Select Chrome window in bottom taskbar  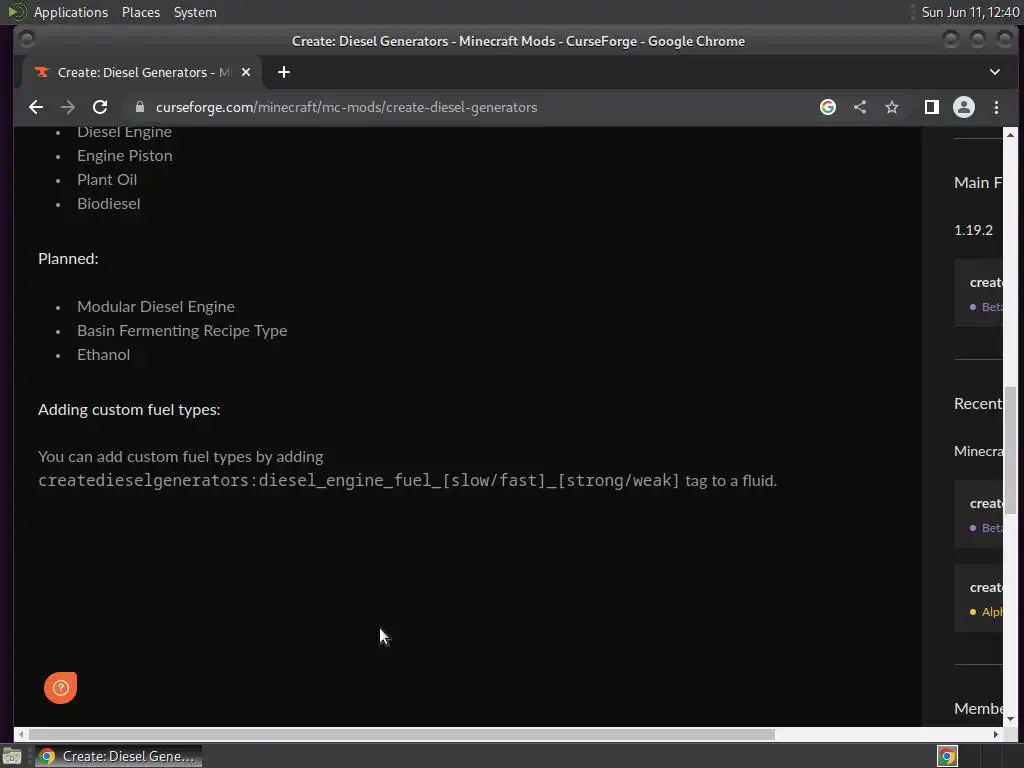click(x=119, y=756)
